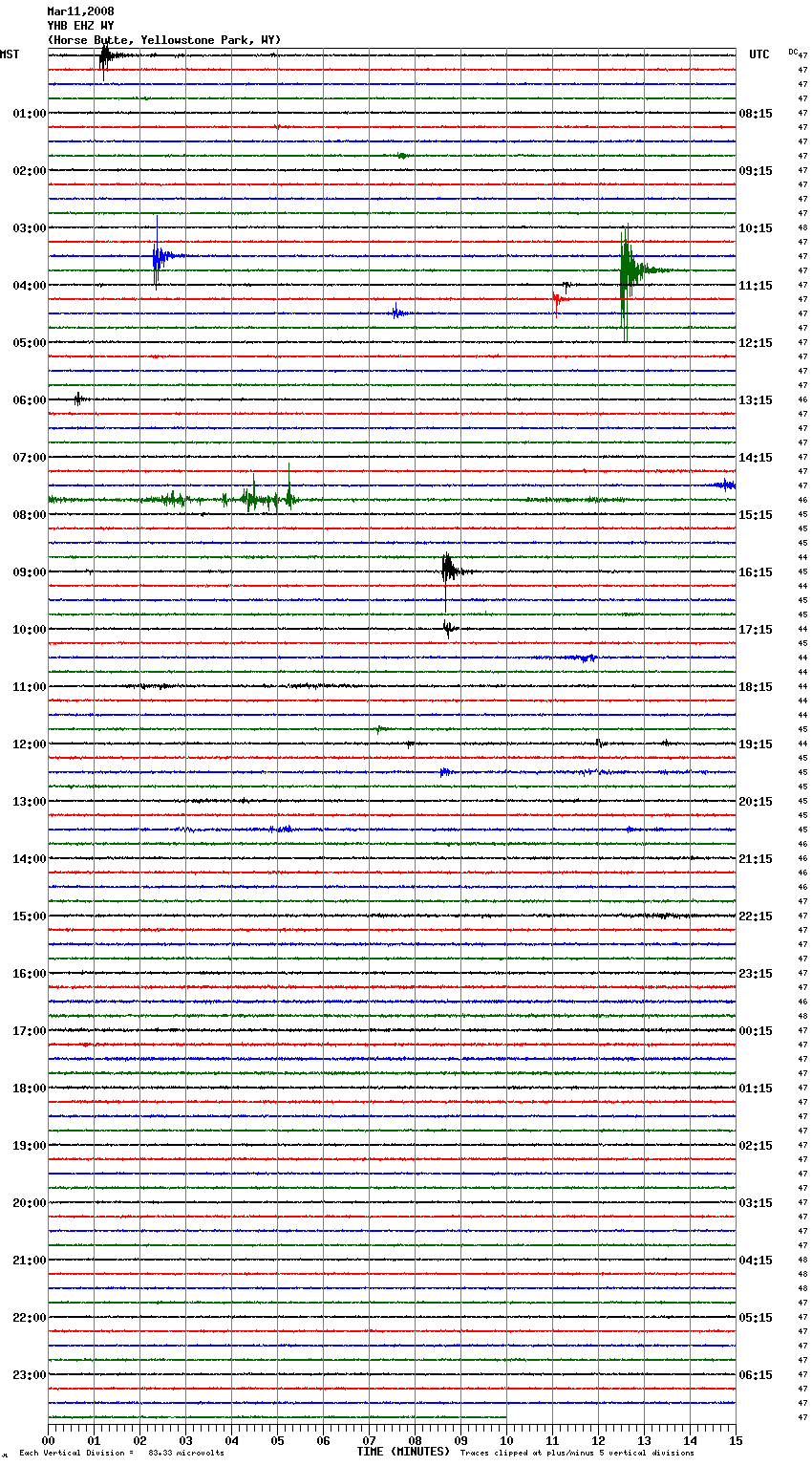This screenshot has width=812, height=1466.
Task: Click minute 03 on the bottom axis
Action: point(185,1440)
